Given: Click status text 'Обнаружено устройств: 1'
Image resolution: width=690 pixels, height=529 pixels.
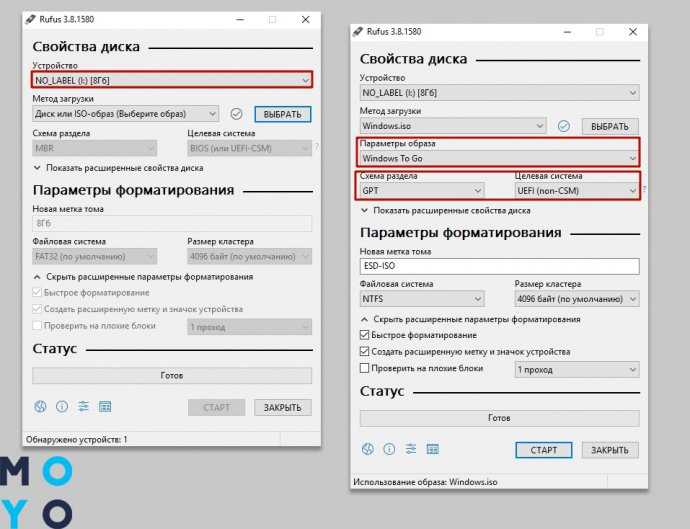Looking at the screenshot, I should coord(77,439).
